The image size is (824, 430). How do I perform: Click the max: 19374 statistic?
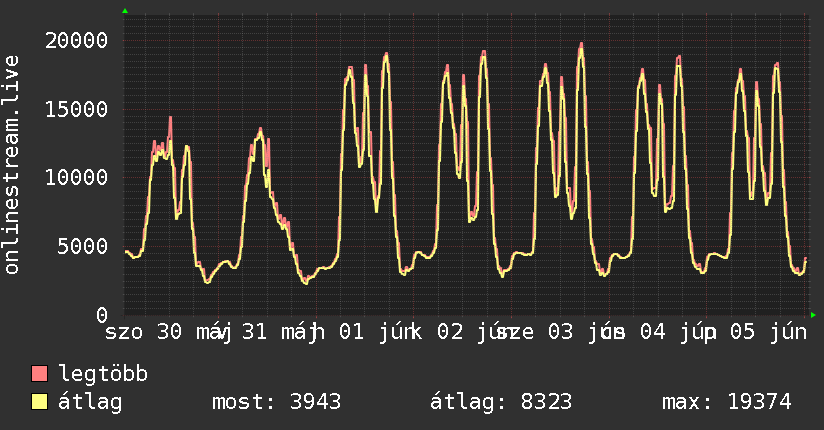click(727, 402)
